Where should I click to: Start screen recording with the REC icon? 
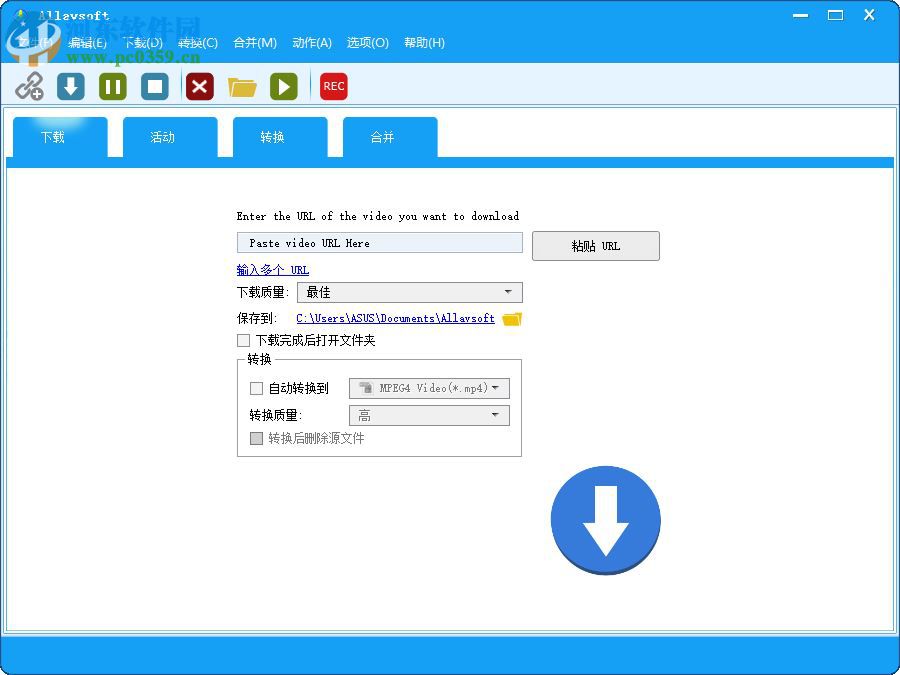pos(333,86)
